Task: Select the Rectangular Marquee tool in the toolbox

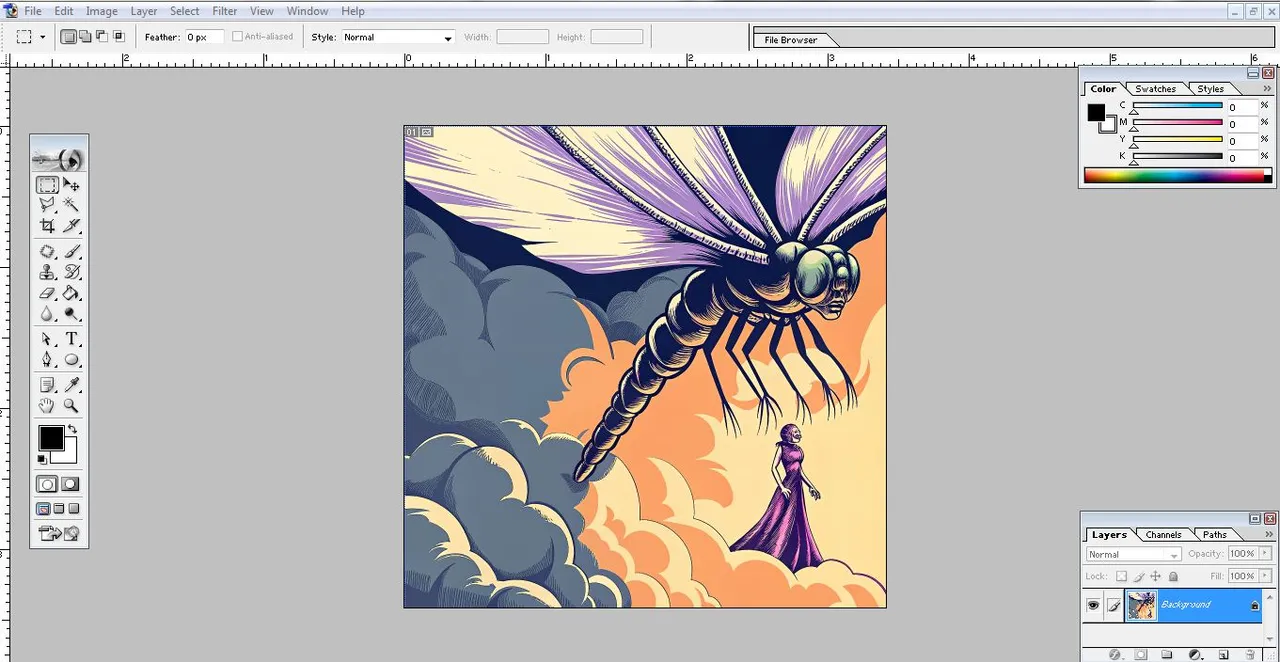Action: (47, 185)
